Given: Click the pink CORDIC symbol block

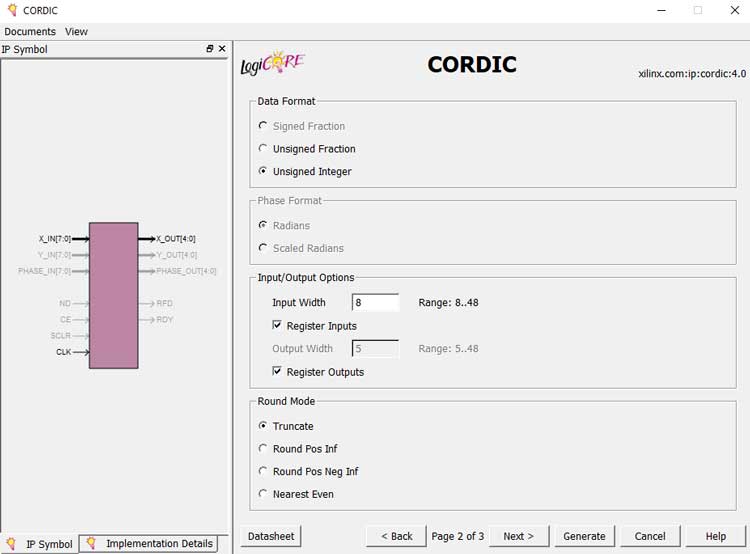Looking at the screenshot, I should tap(114, 295).
